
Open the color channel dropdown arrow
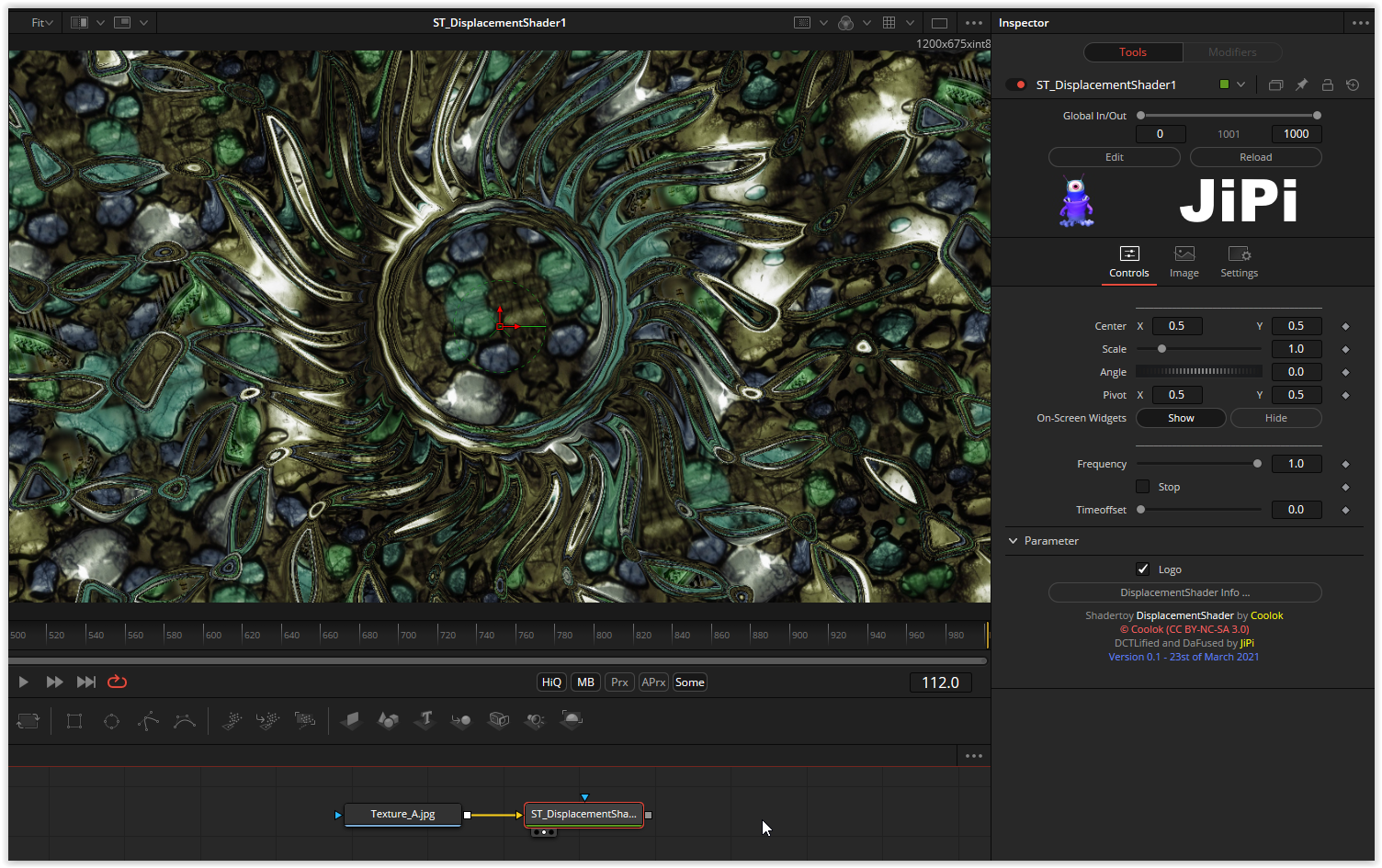coord(866,23)
